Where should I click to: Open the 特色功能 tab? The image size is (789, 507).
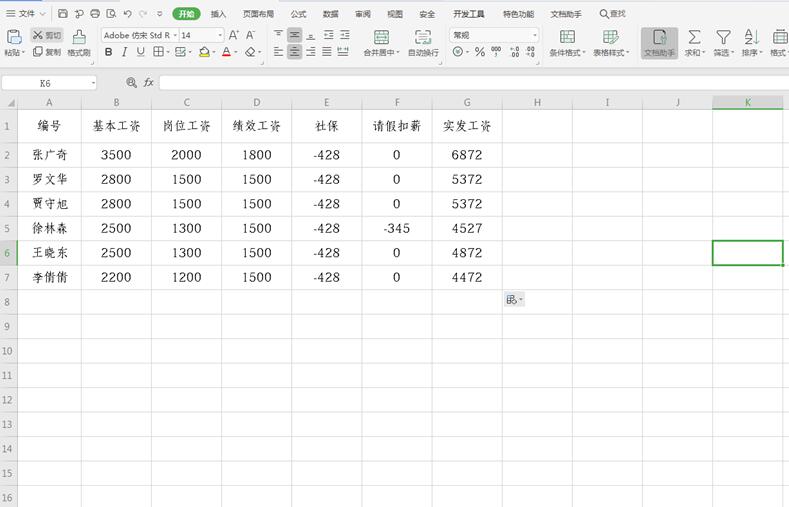518,14
